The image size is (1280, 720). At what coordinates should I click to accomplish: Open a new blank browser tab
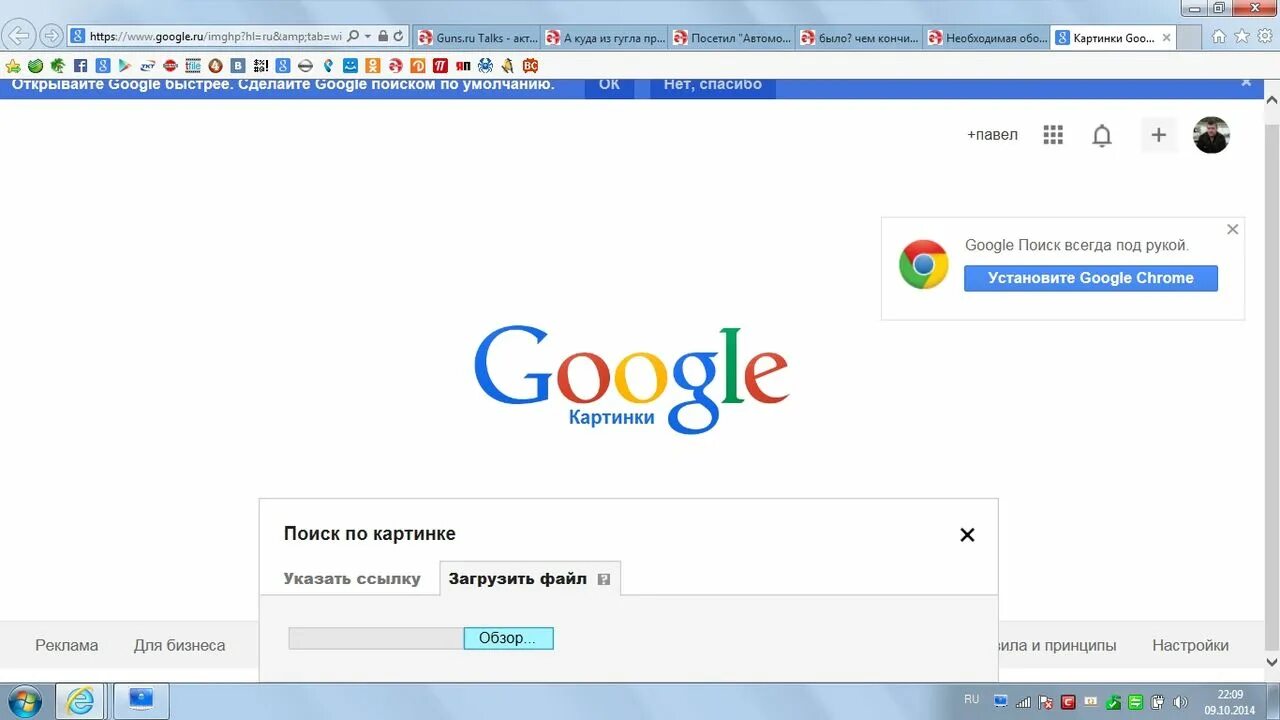click(1190, 38)
